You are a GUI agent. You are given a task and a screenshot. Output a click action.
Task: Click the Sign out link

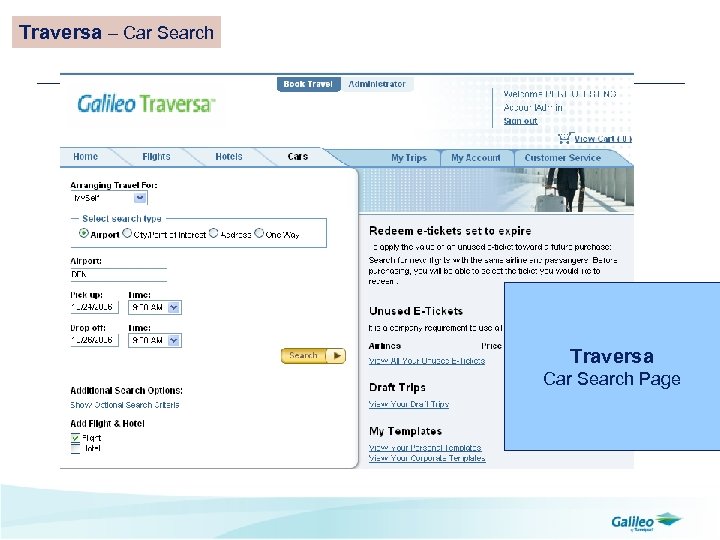tap(520, 121)
